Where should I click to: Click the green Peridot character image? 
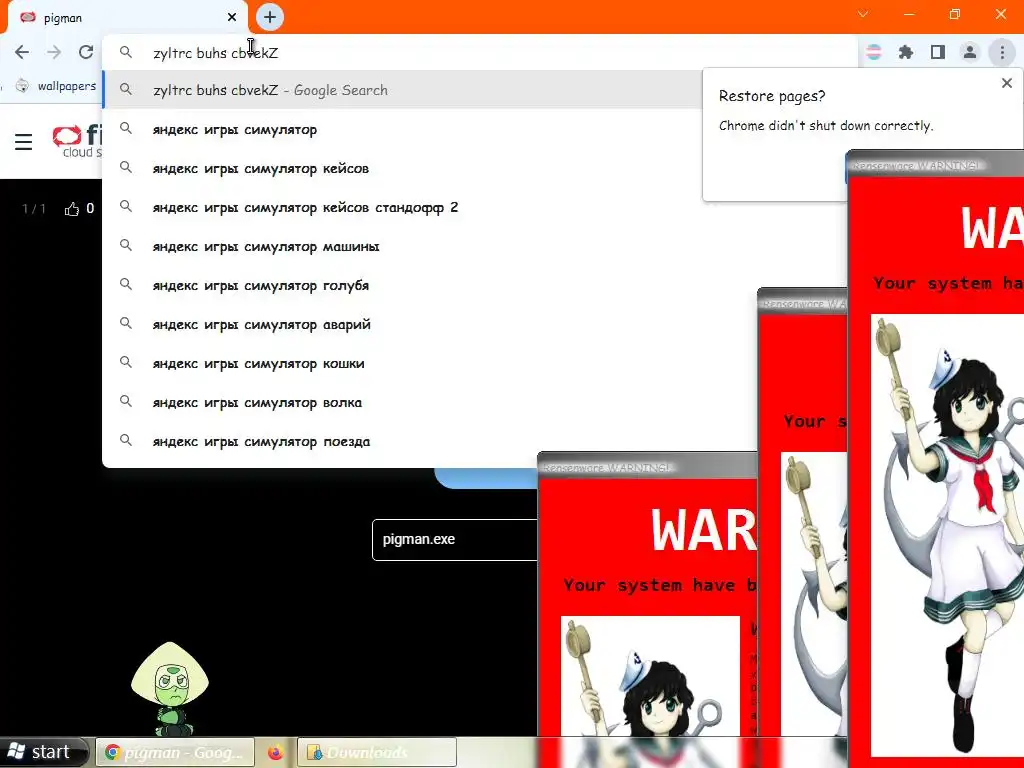pyautogui.click(x=170, y=688)
